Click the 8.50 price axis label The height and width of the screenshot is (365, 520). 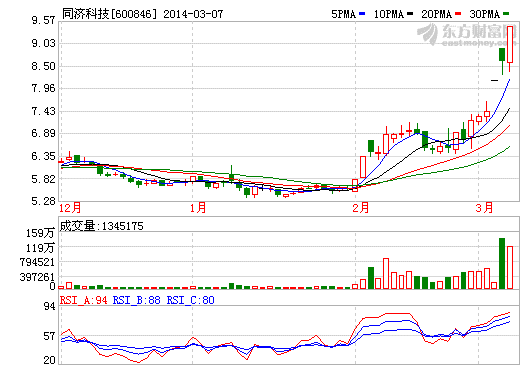[43, 66]
